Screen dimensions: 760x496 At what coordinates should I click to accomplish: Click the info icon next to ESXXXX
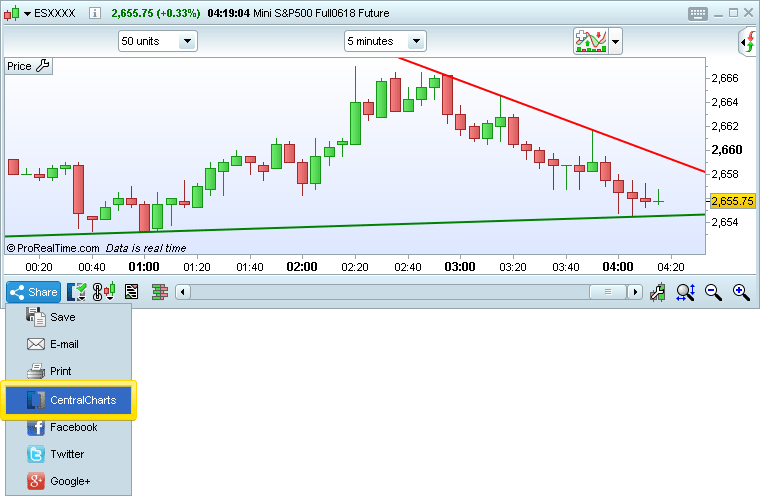pyautogui.click(x=94, y=13)
